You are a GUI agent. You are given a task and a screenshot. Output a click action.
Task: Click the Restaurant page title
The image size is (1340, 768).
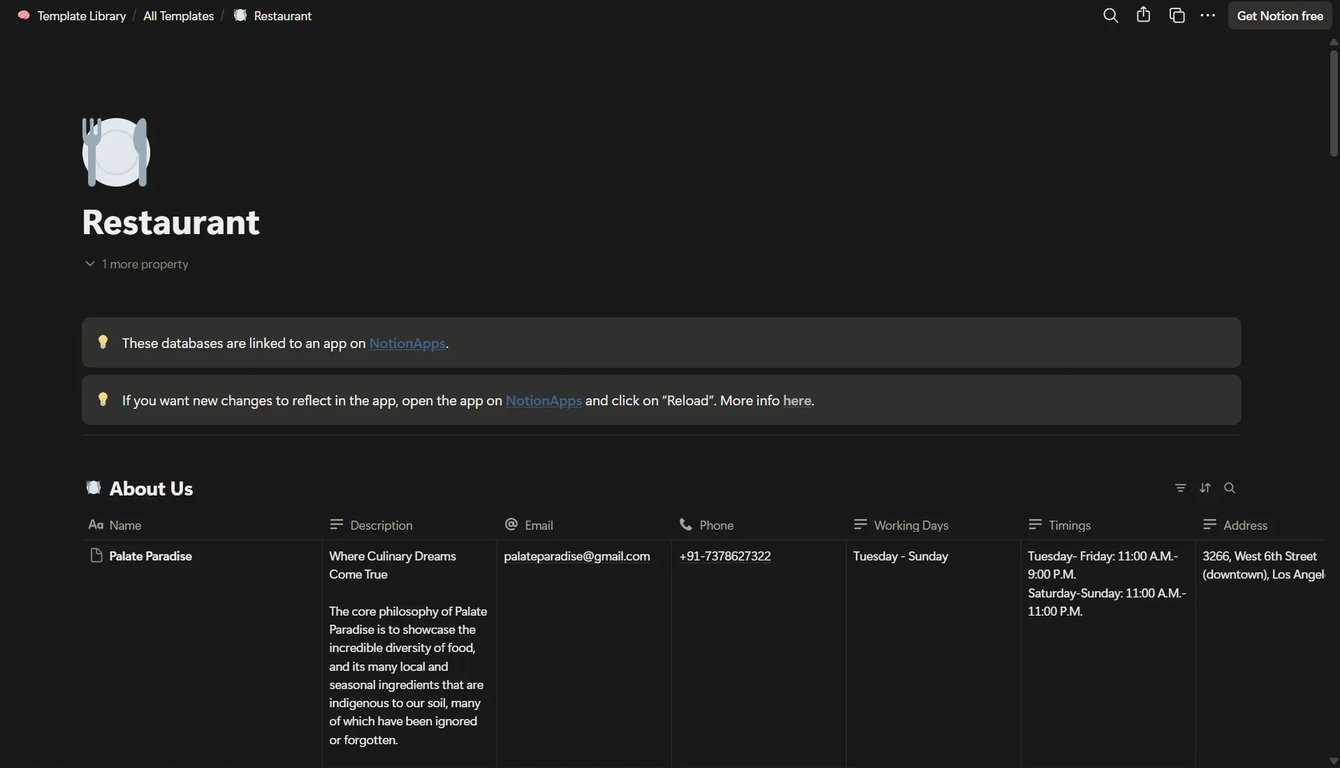tap(171, 222)
